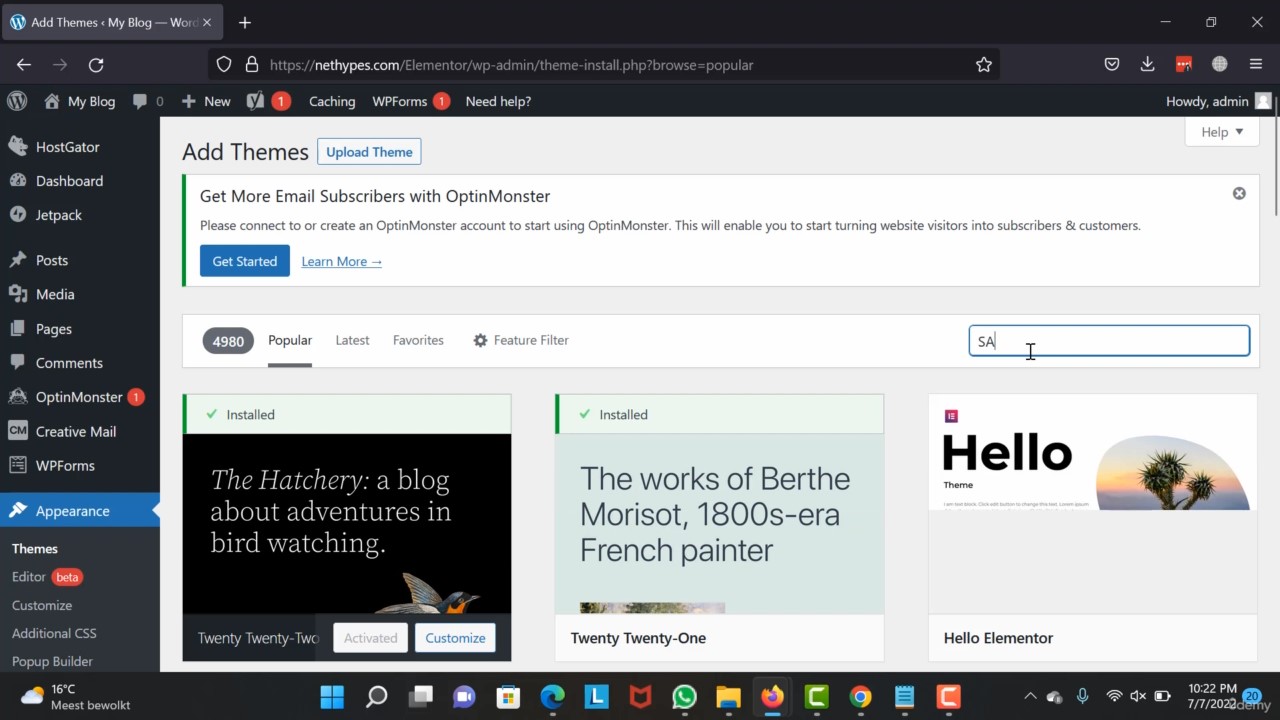
Task: Switch to the Latest tab
Action: pyautogui.click(x=352, y=340)
